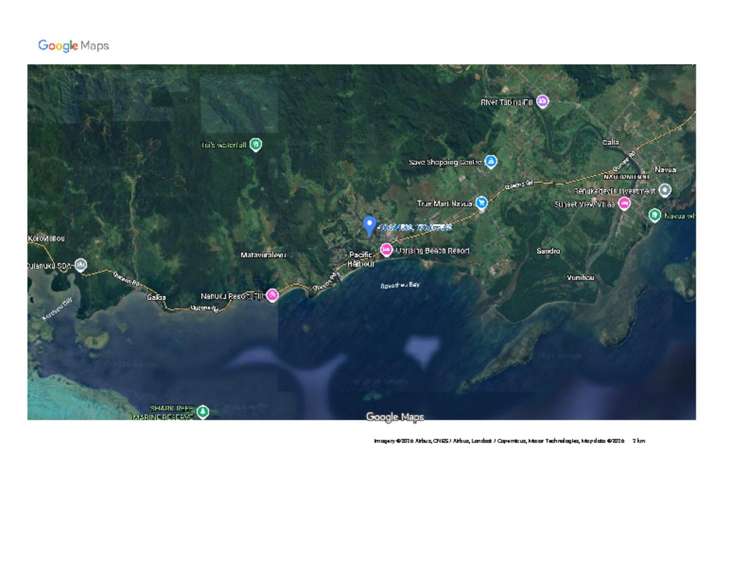Click the Google Maps watermark at map bottom

[395, 417]
